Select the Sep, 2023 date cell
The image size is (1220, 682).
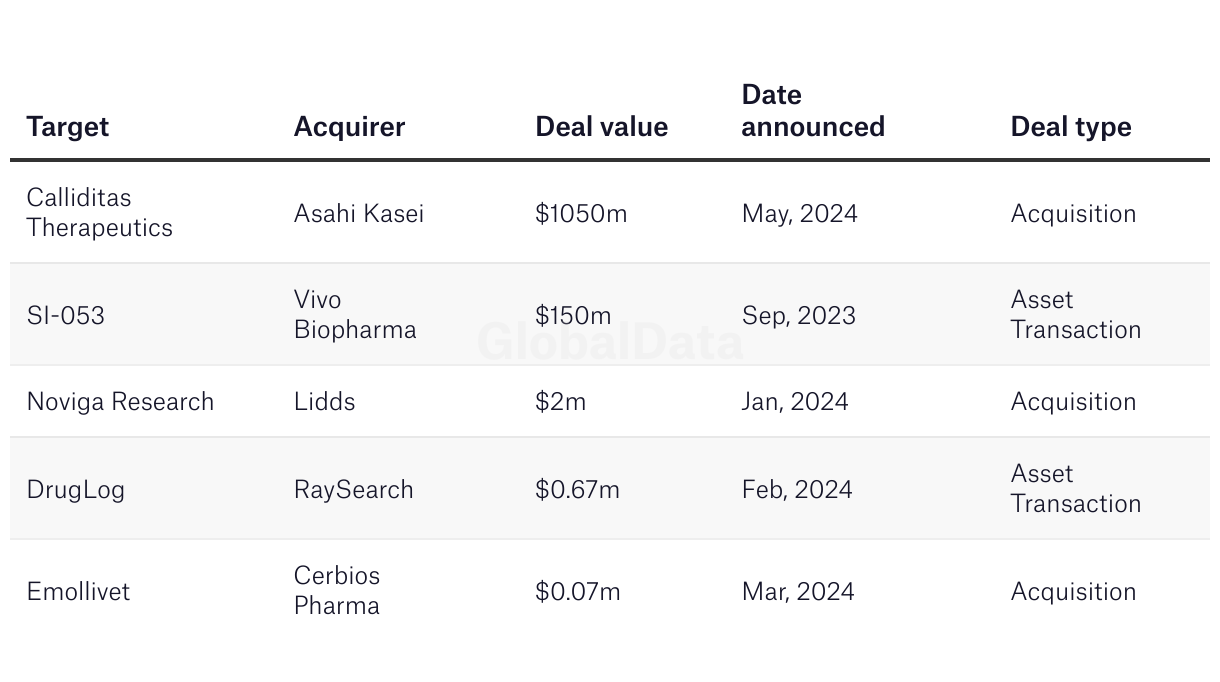point(798,316)
